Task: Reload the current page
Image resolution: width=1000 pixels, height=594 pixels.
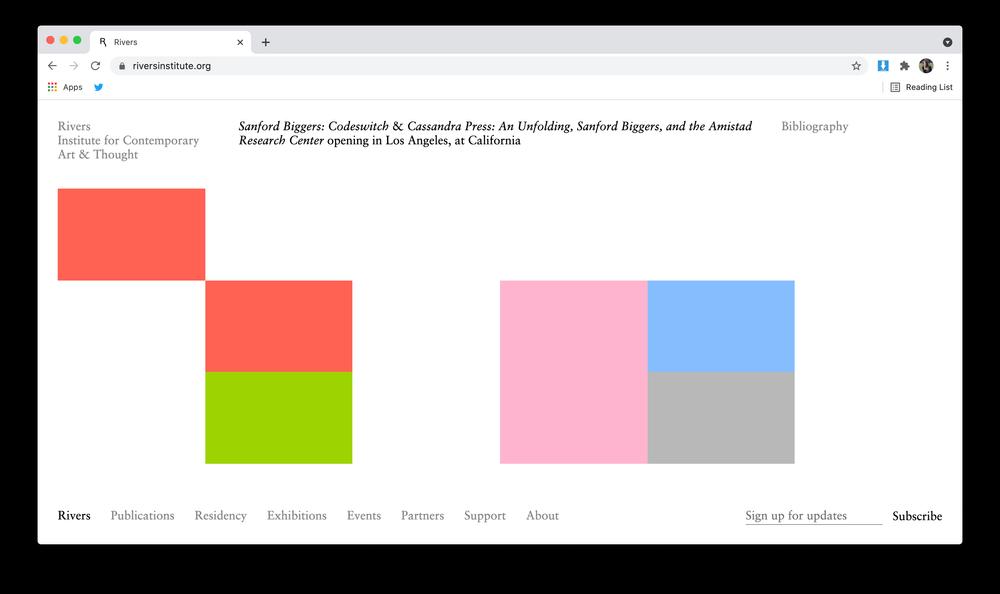Action: click(x=95, y=66)
